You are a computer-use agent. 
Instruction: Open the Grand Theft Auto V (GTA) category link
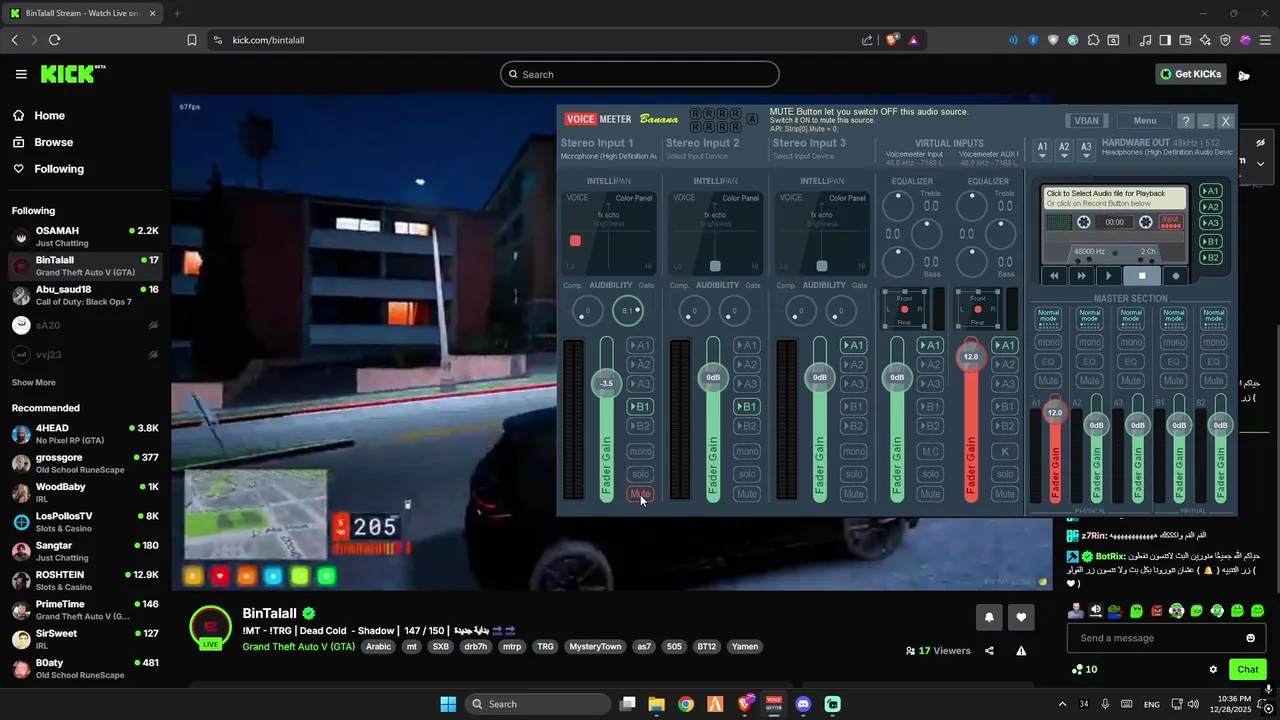pyautogui.click(x=299, y=647)
